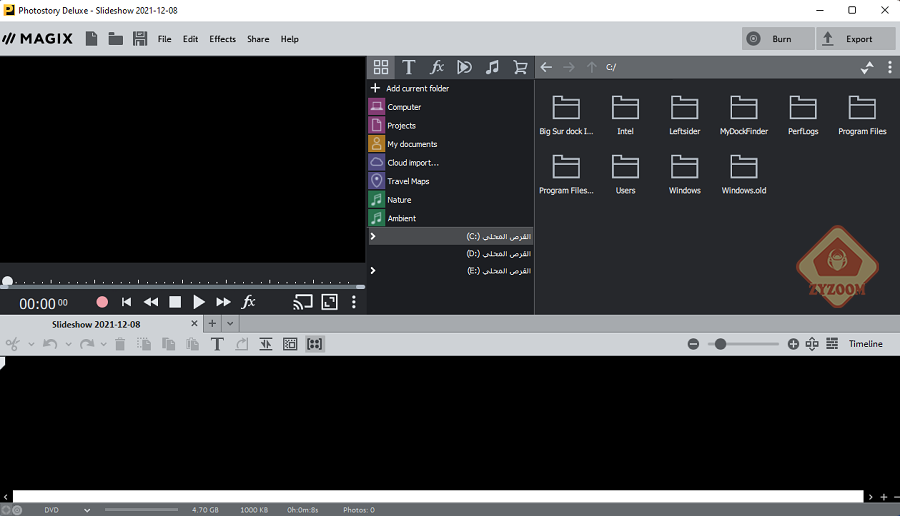Viewport: 900px width, 516px height.
Task: Fast forward the preview
Action: pyautogui.click(x=223, y=302)
